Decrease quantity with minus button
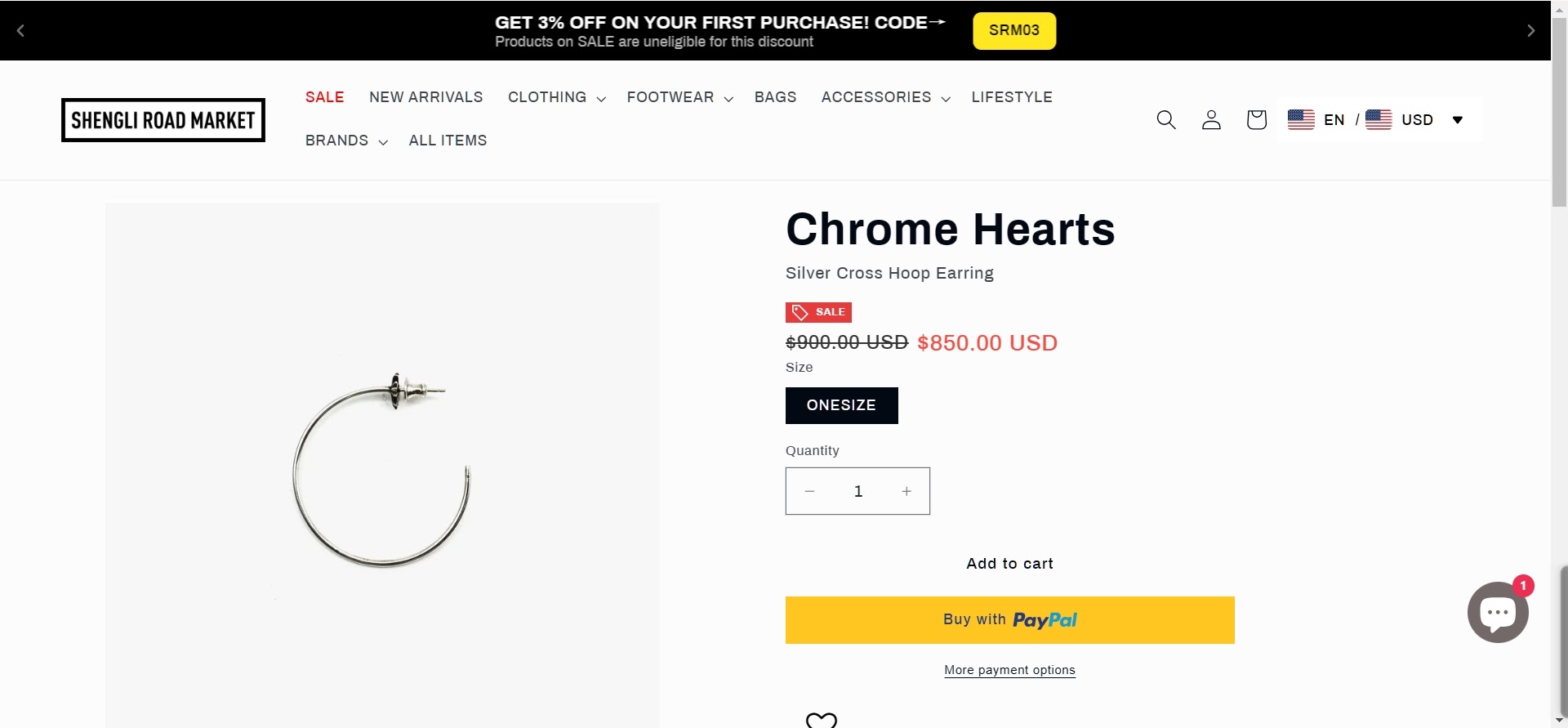 click(x=809, y=491)
